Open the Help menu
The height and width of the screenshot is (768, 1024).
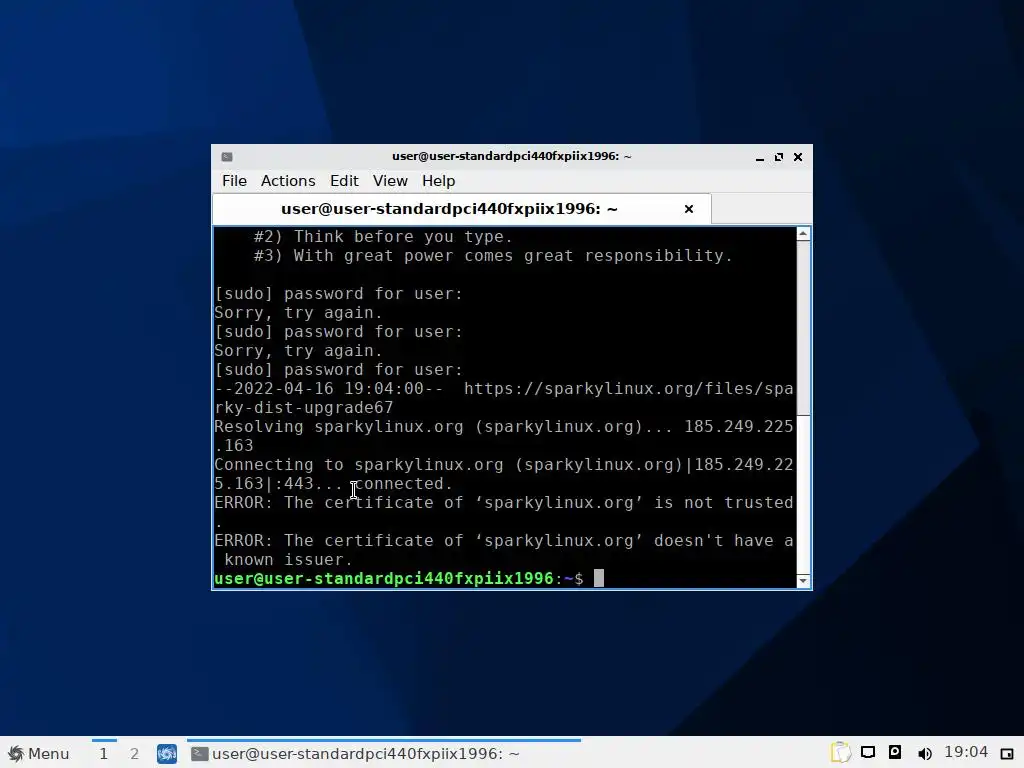tap(438, 181)
